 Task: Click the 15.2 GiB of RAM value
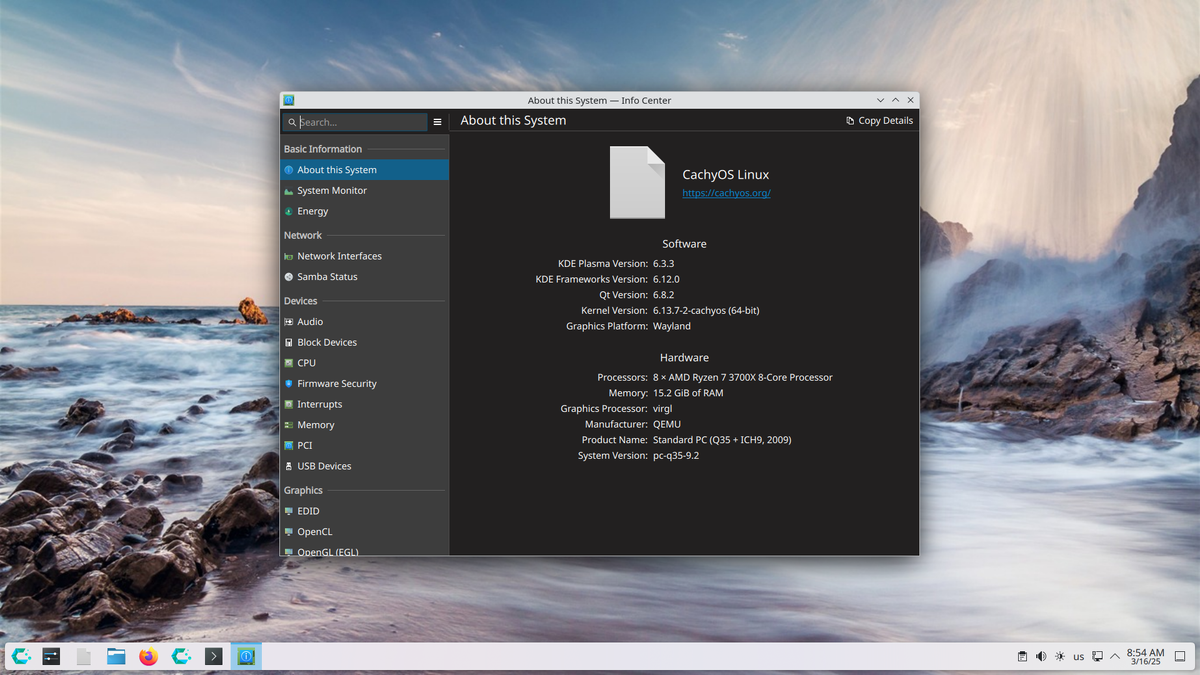tap(688, 393)
